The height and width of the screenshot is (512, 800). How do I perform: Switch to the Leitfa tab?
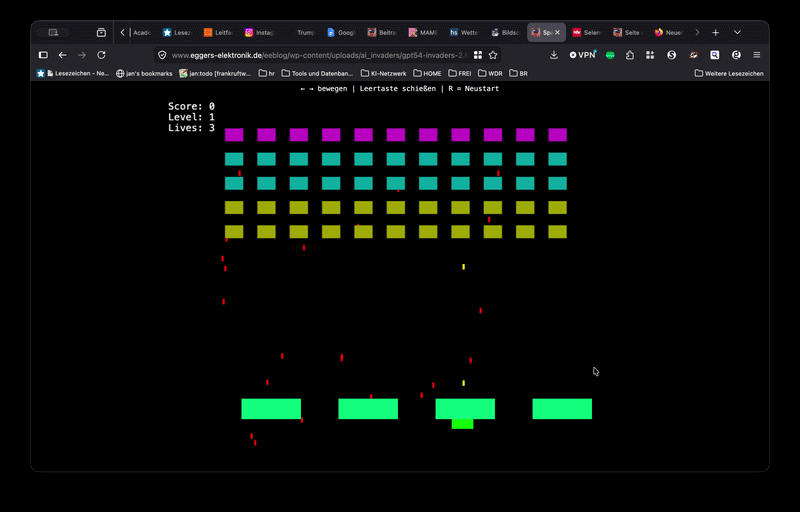click(218, 33)
